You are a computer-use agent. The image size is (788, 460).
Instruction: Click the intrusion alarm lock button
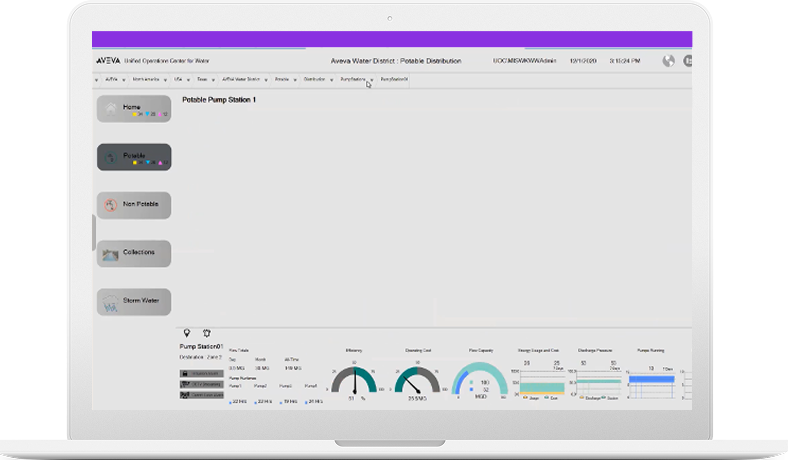(202, 374)
